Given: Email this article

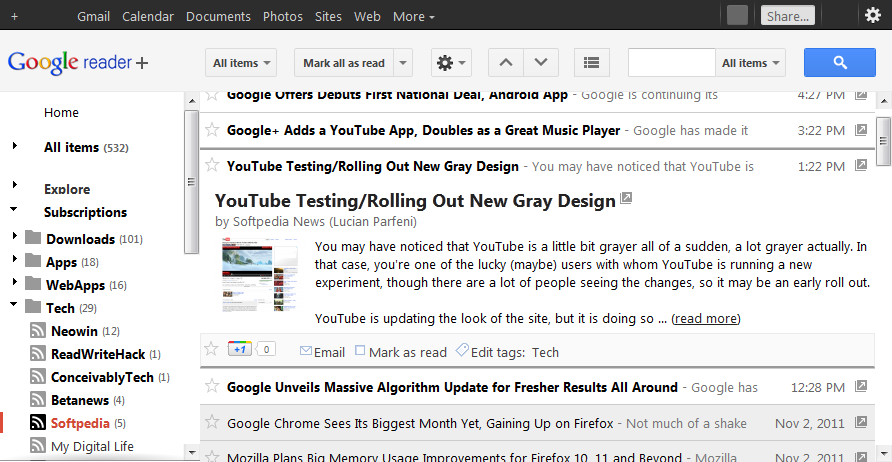Looking at the screenshot, I should pos(322,352).
